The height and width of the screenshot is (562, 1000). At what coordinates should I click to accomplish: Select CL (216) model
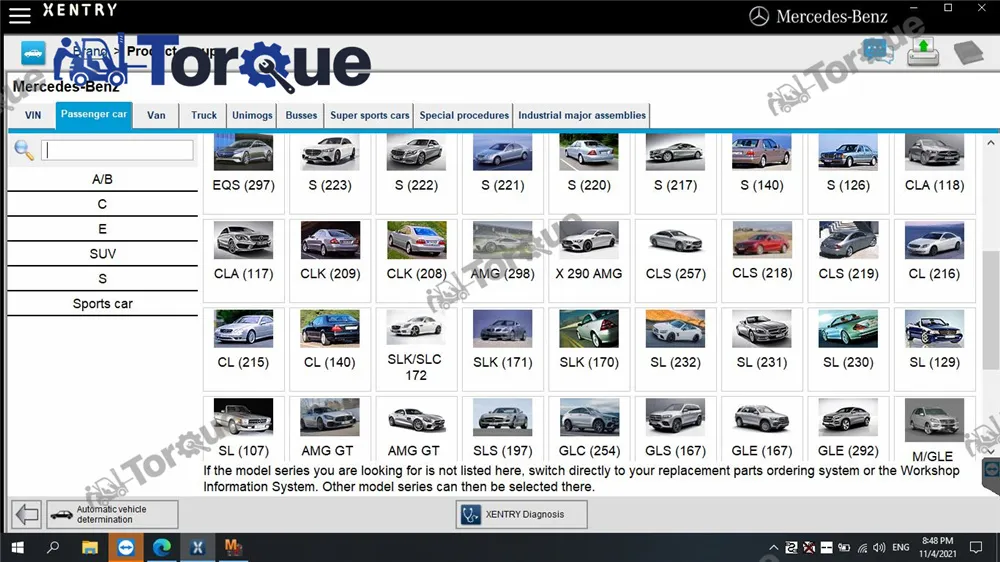coord(934,260)
